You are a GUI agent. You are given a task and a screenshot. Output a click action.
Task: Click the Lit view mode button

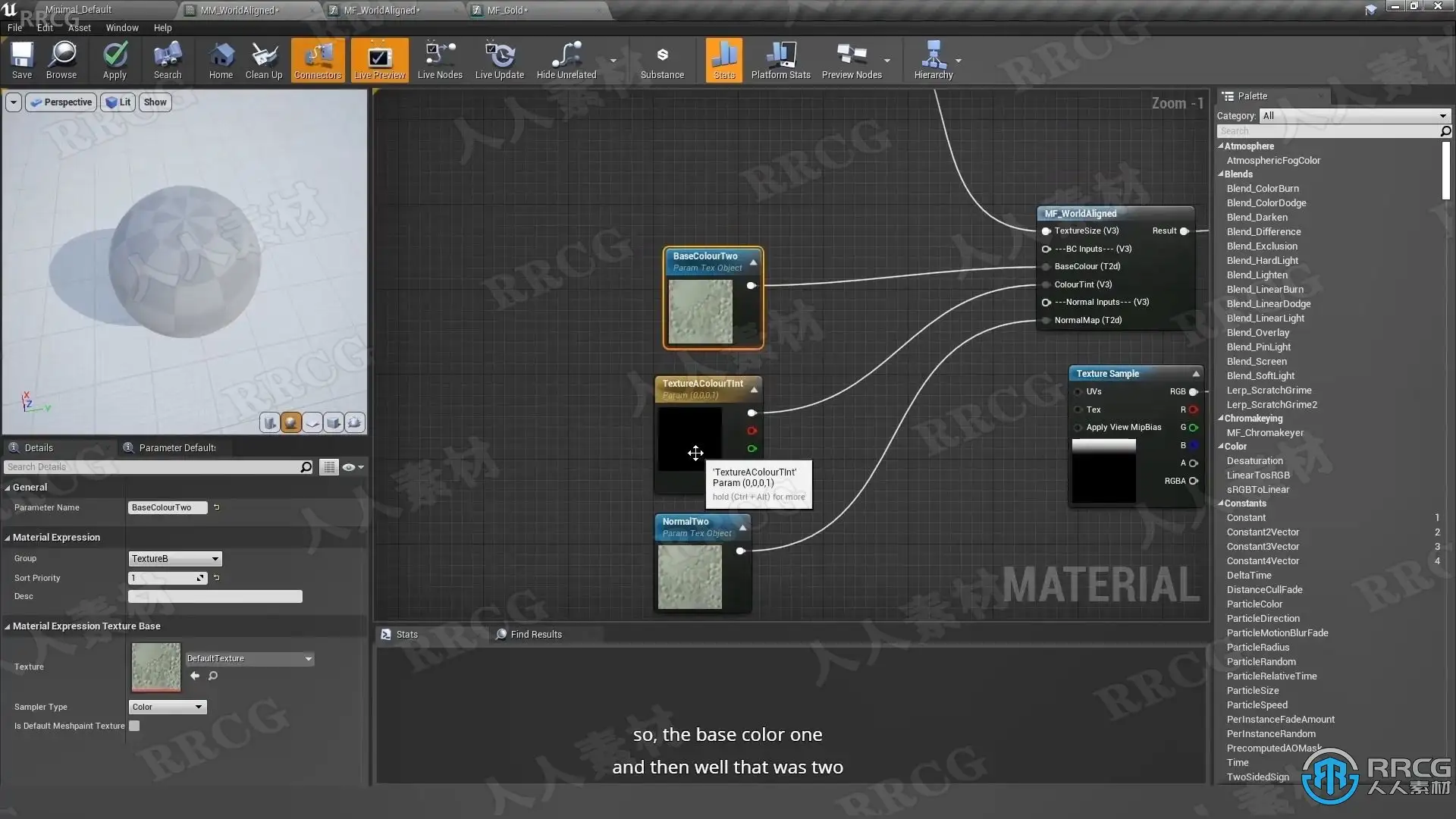click(118, 102)
